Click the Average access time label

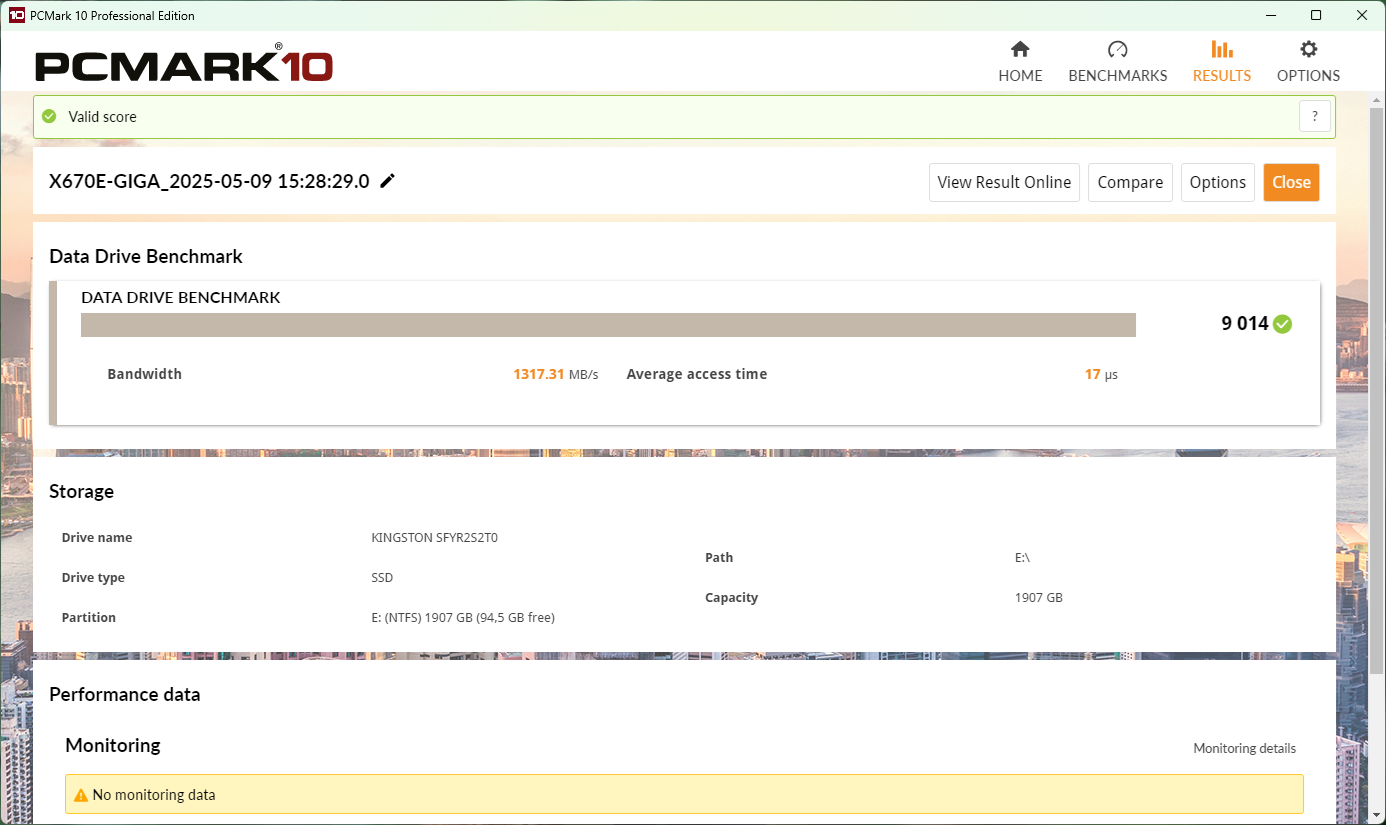[x=697, y=374]
